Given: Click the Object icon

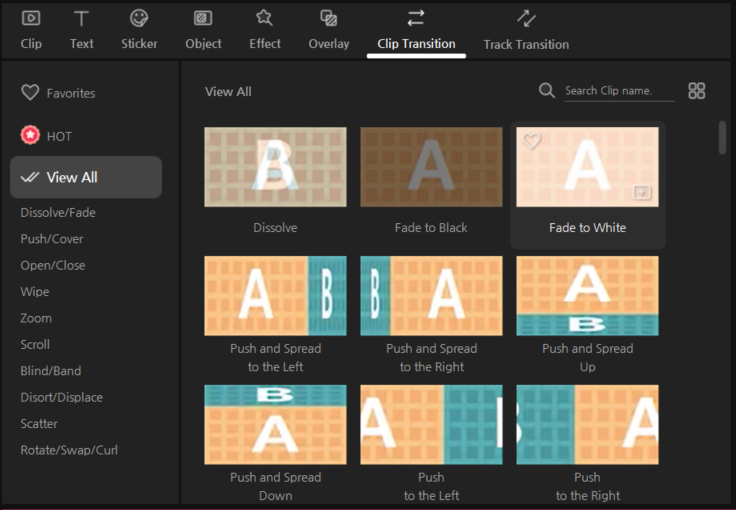Looking at the screenshot, I should (202, 18).
